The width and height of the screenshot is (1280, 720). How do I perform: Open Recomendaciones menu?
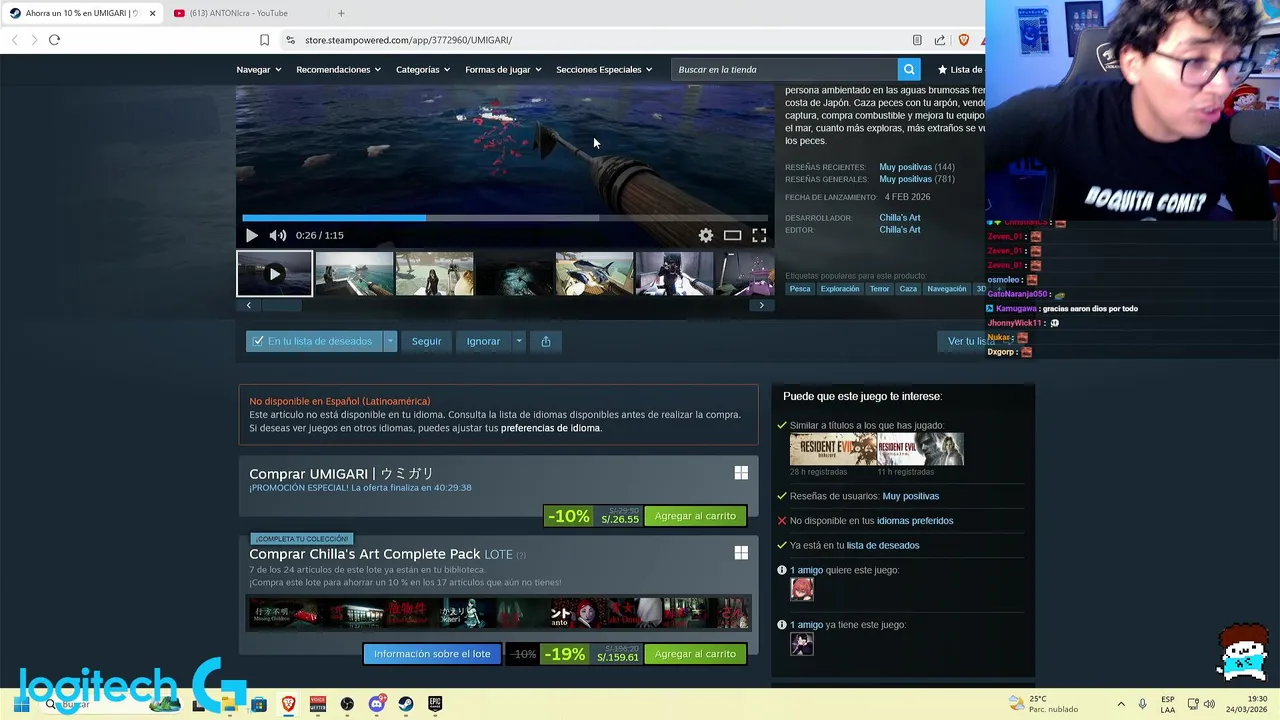click(x=339, y=69)
